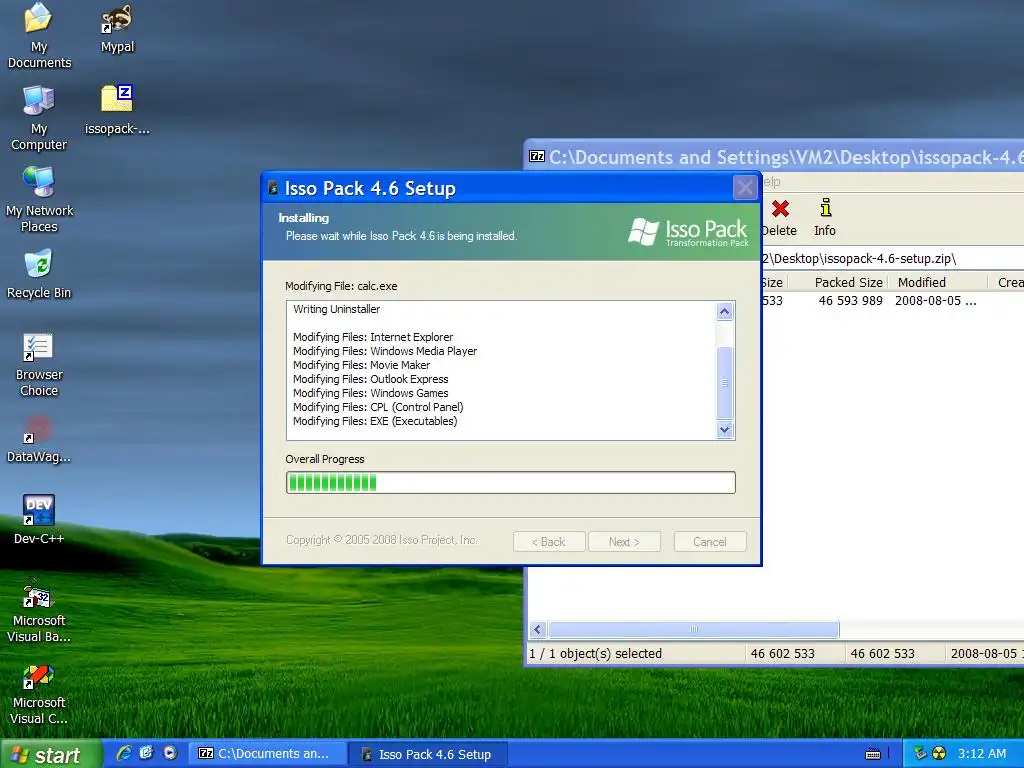This screenshot has width=1024, height=768.
Task: Click 'Modifying Files: CPL (Control Panel)' log line
Action: pyautogui.click(x=378, y=407)
